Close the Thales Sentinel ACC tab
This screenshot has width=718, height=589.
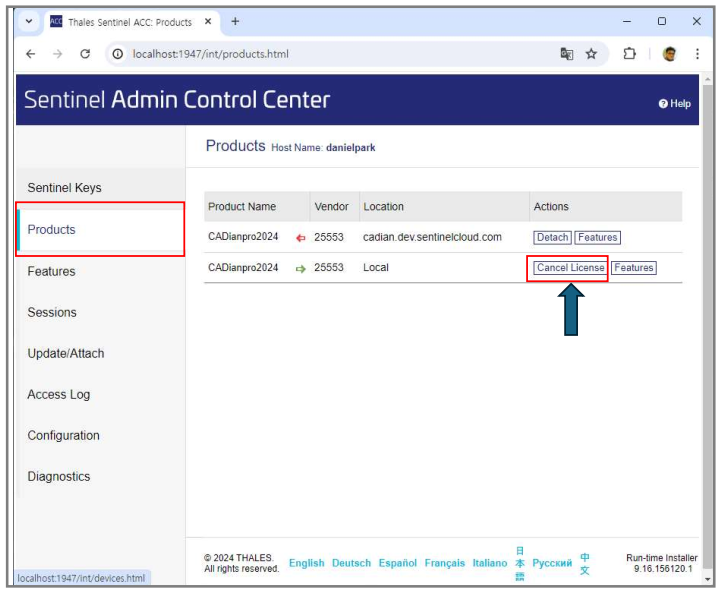(208, 22)
